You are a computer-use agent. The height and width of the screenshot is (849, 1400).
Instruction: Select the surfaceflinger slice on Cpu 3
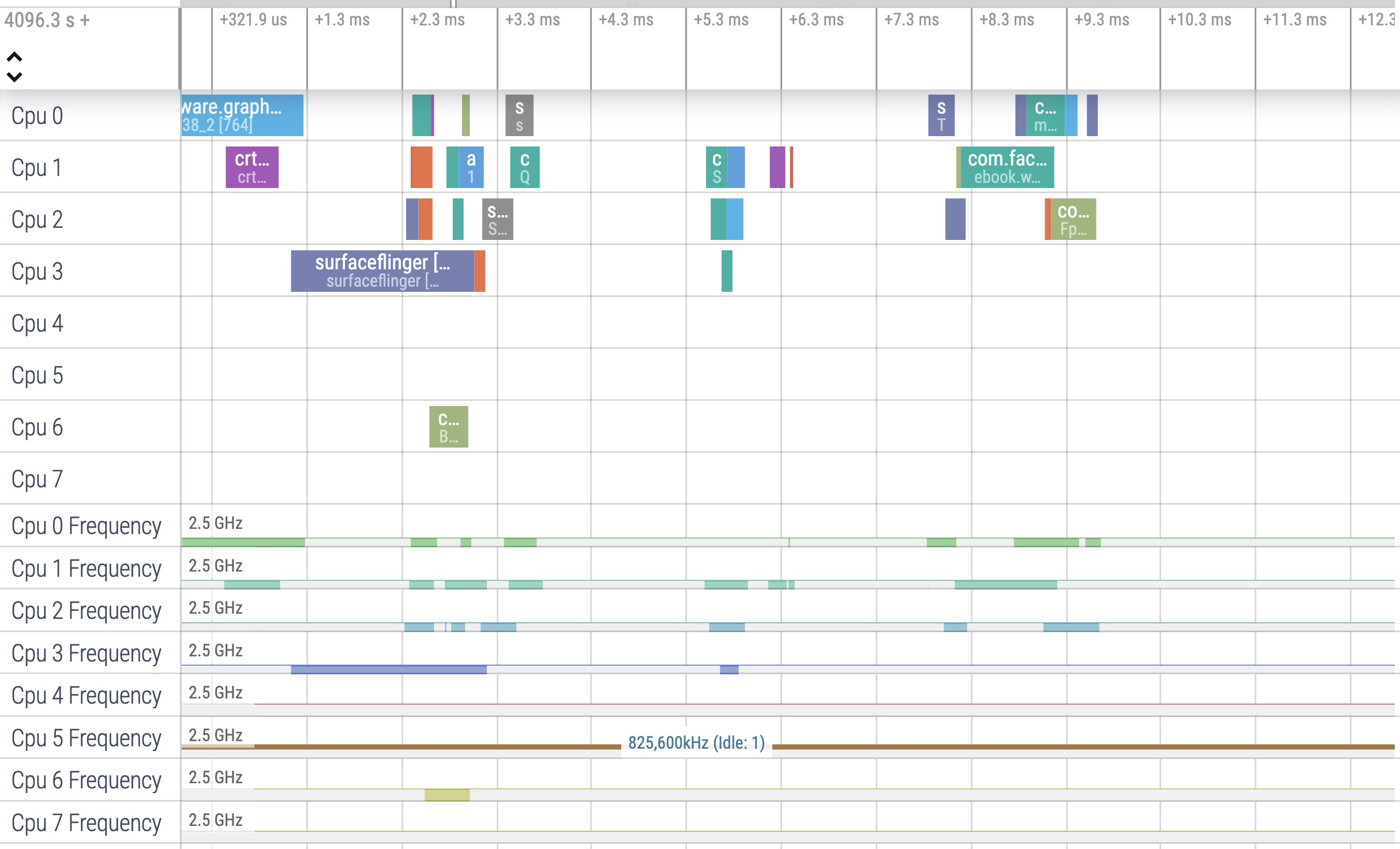pos(382,271)
